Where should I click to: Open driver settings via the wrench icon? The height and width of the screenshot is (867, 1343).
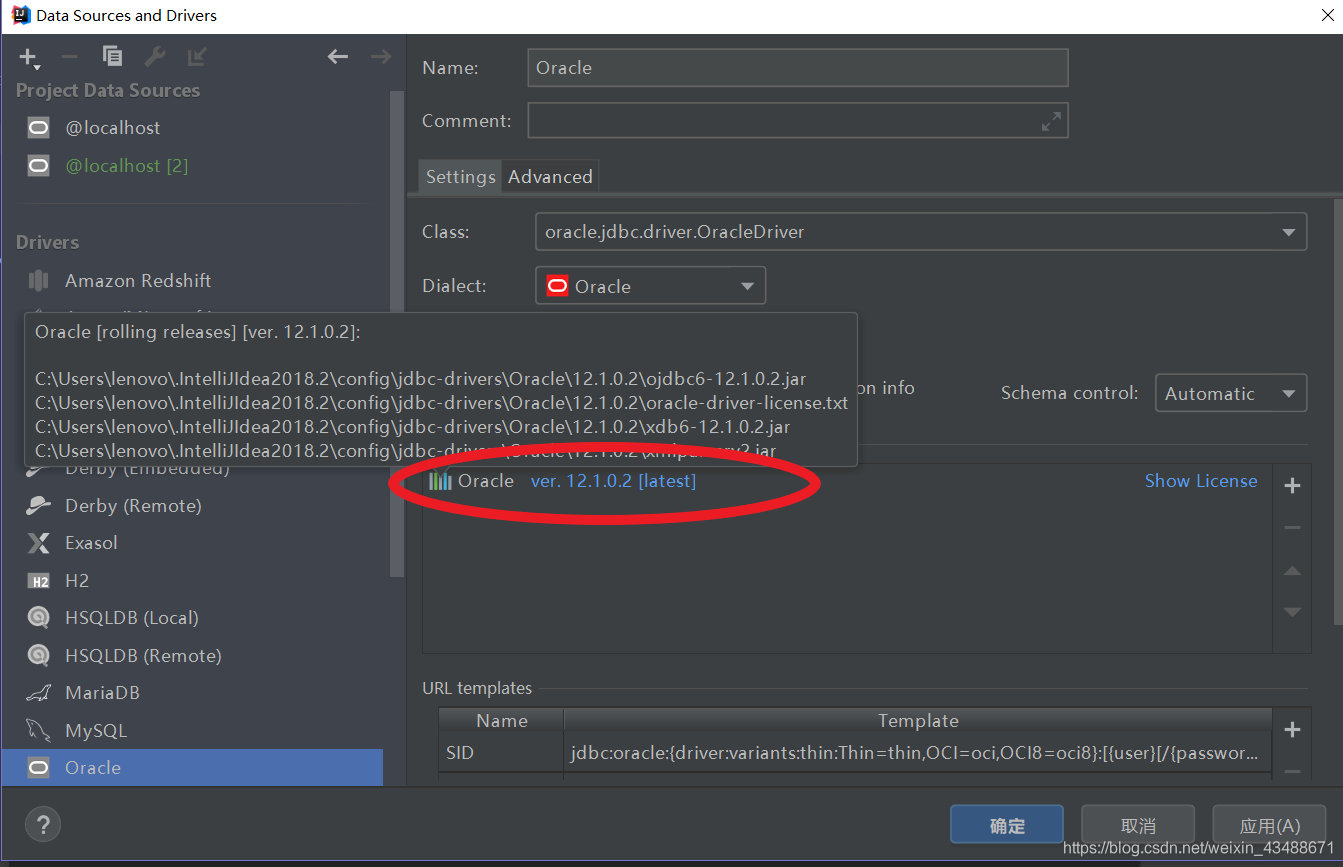click(155, 57)
